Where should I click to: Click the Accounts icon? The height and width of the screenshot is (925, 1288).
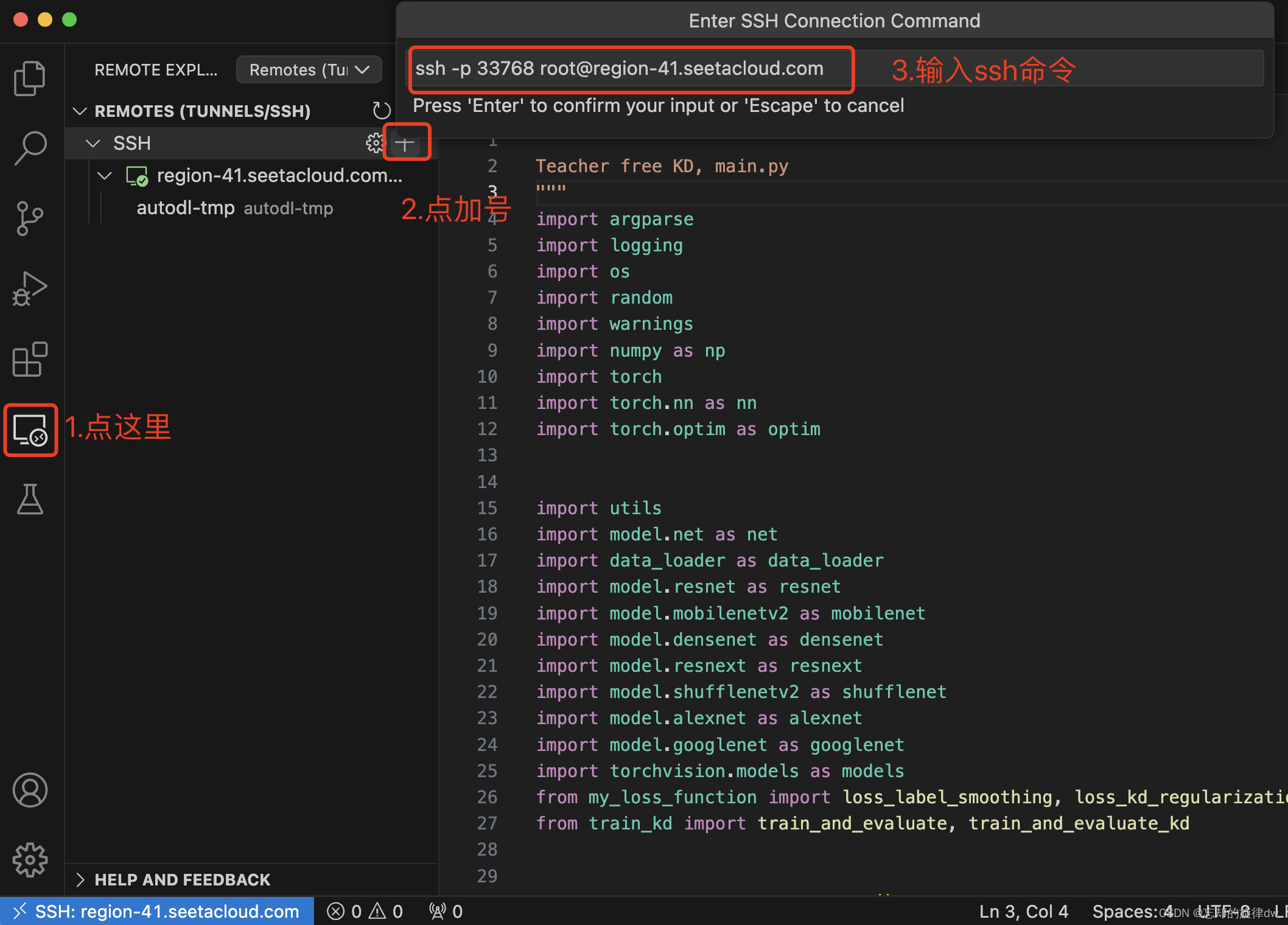(29, 790)
